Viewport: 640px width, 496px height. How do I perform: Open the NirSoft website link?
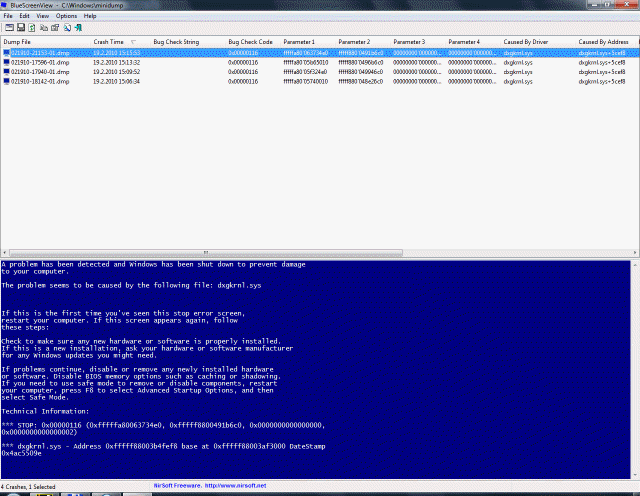point(235,486)
